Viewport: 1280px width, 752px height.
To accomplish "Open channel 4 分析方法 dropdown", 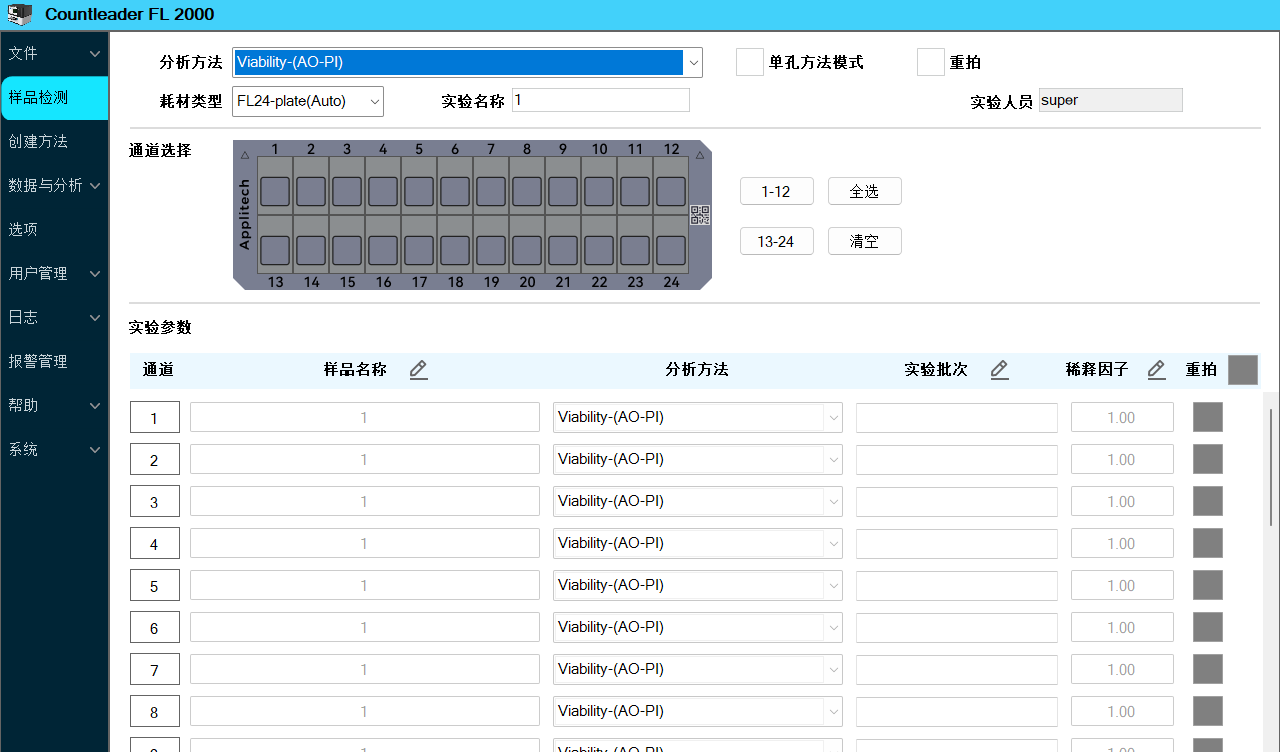I will [x=698, y=543].
